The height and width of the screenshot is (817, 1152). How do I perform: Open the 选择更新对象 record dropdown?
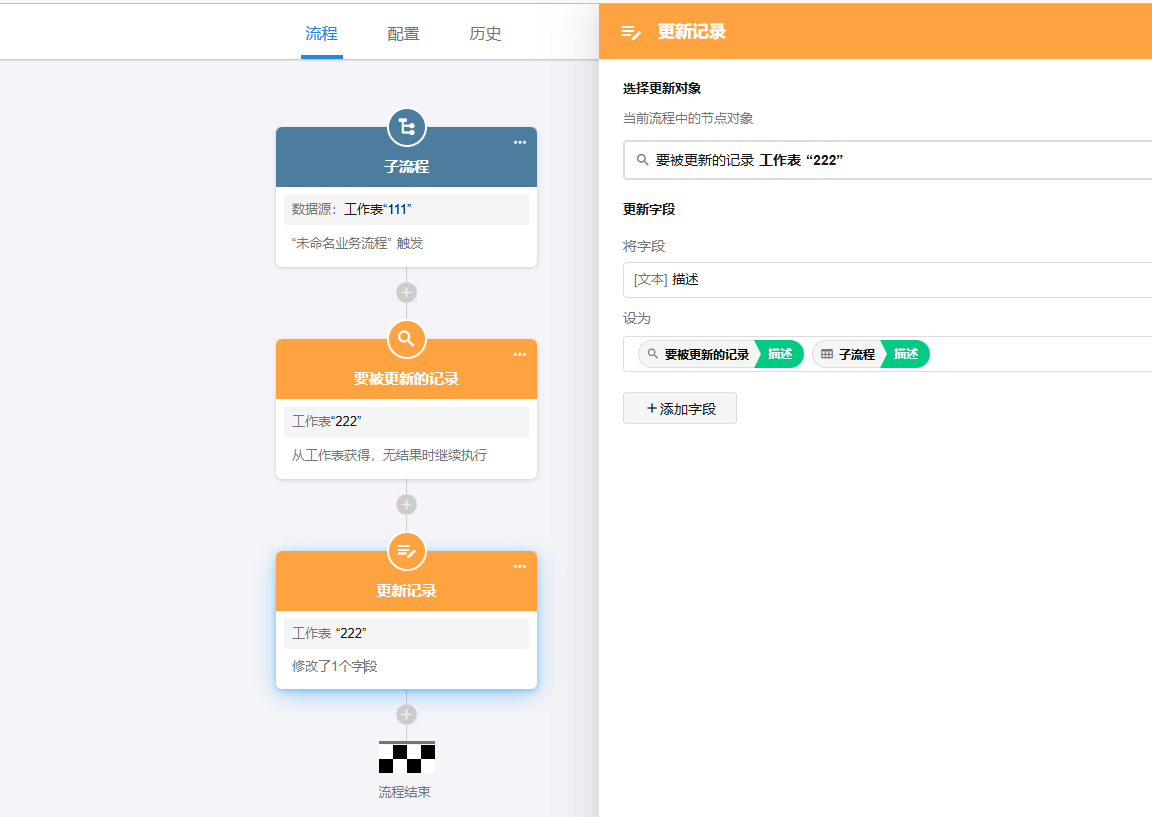tap(888, 160)
